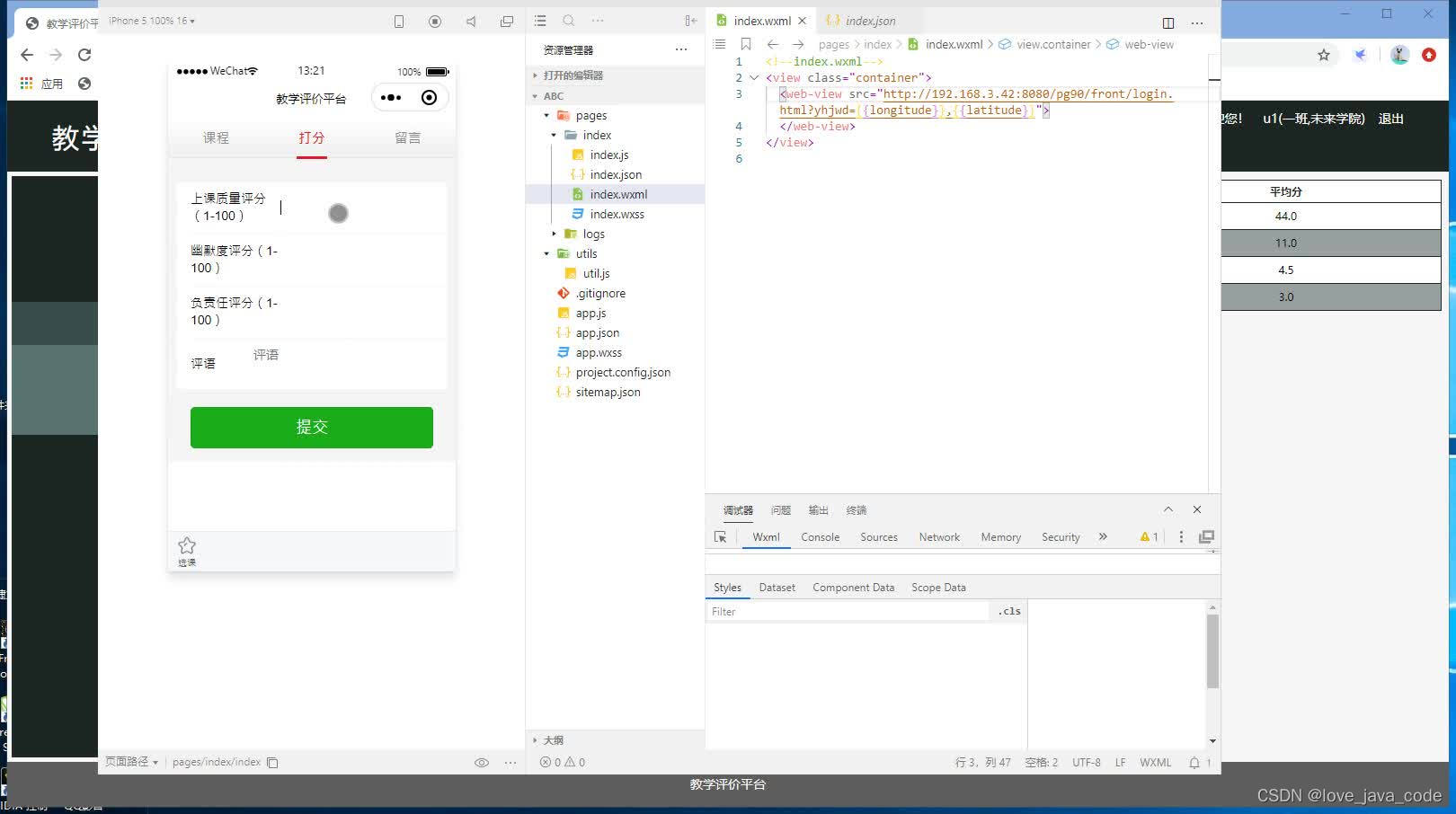Image resolution: width=1456 pixels, height=814 pixels.
Task: Close the debugger panel
Action: pyautogui.click(x=1197, y=509)
